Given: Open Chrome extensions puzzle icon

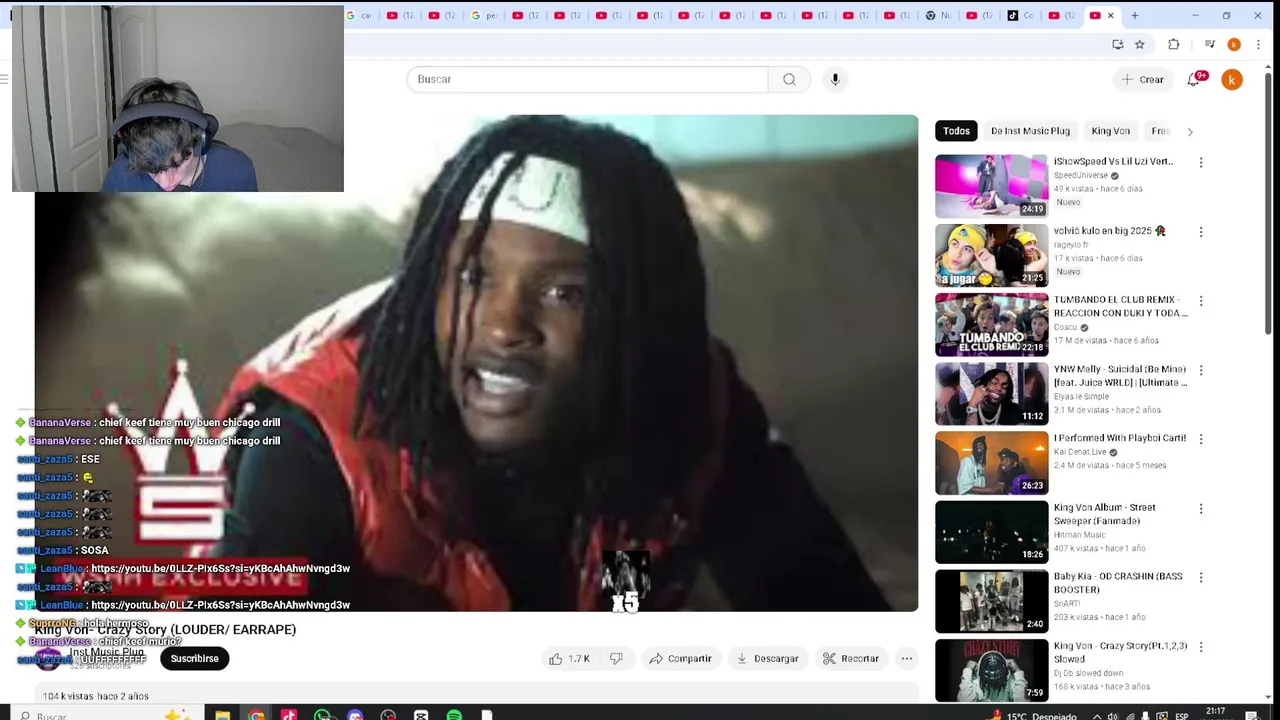Looking at the screenshot, I should (1174, 44).
